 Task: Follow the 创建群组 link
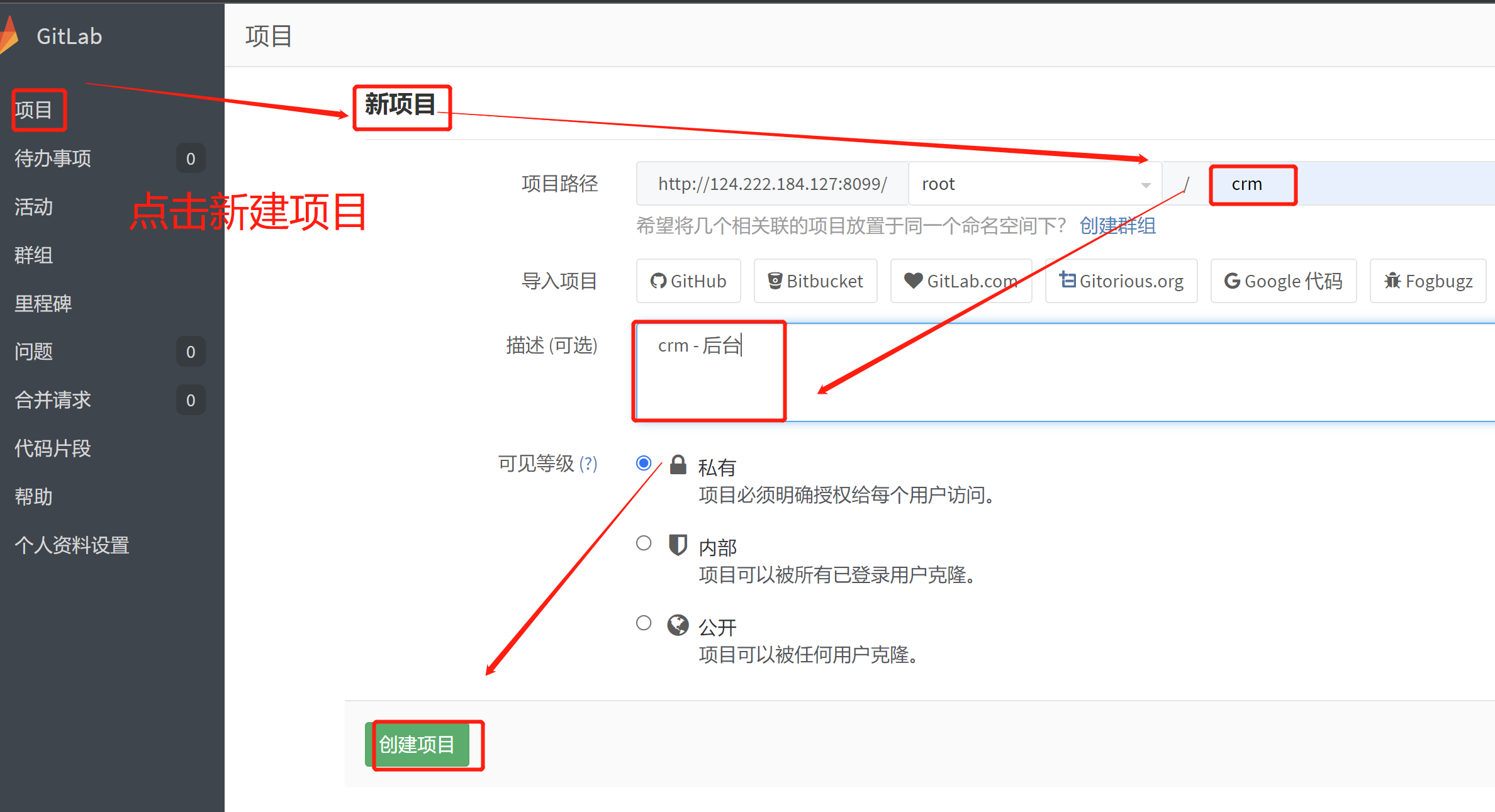click(1117, 226)
